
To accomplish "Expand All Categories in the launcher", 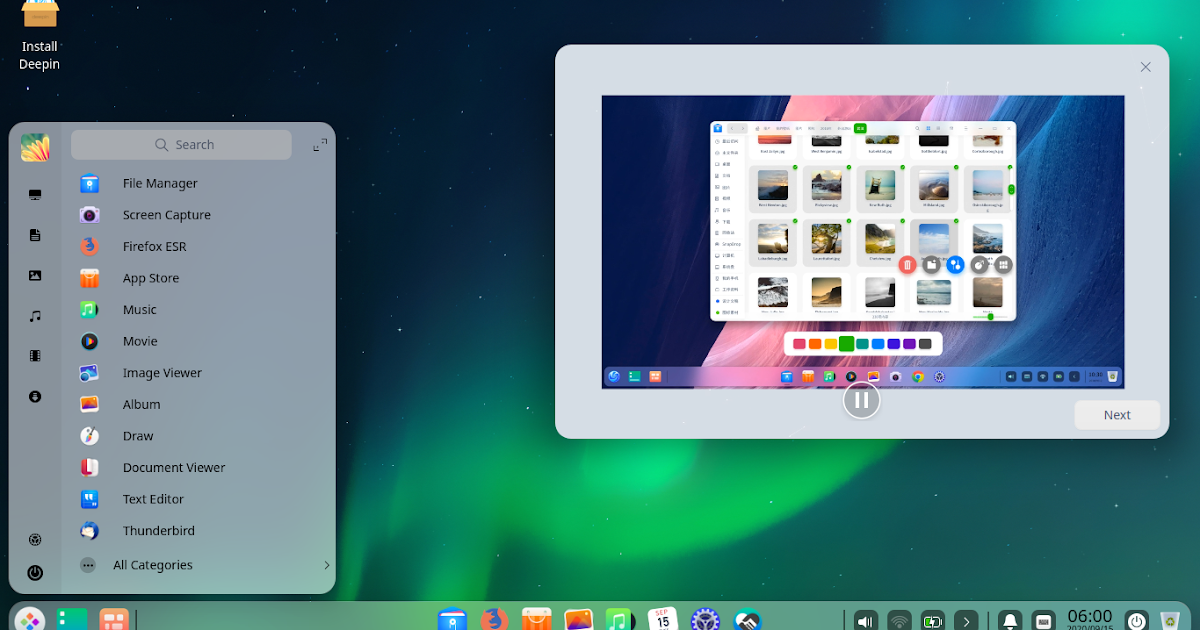I will point(153,565).
